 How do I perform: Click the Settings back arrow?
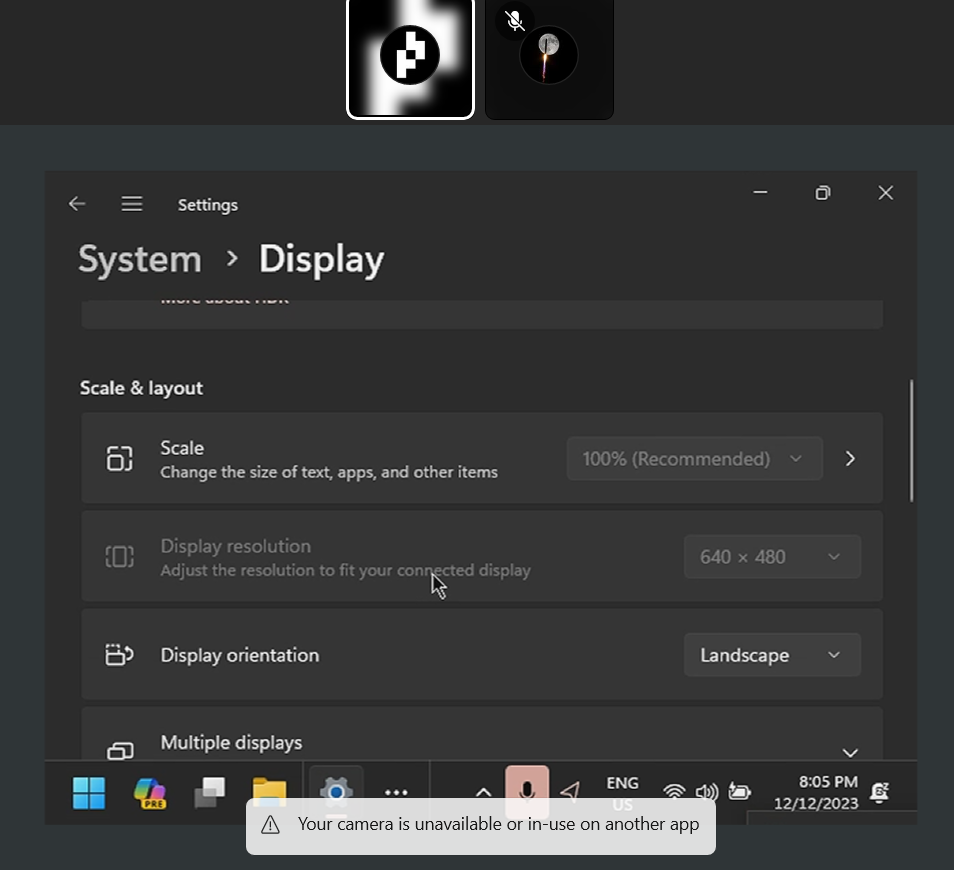[x=77, y=204]
